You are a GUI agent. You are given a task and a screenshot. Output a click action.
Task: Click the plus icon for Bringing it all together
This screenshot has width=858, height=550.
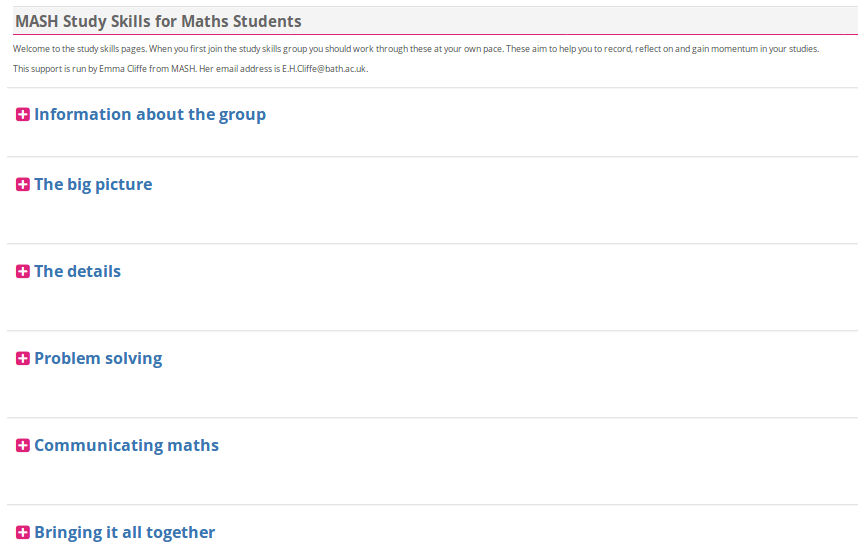coord(23,533)
